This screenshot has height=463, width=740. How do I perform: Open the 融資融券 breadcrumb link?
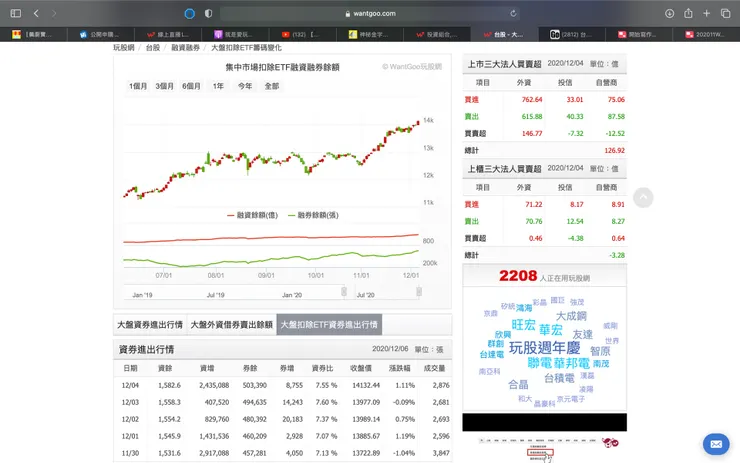185,48
